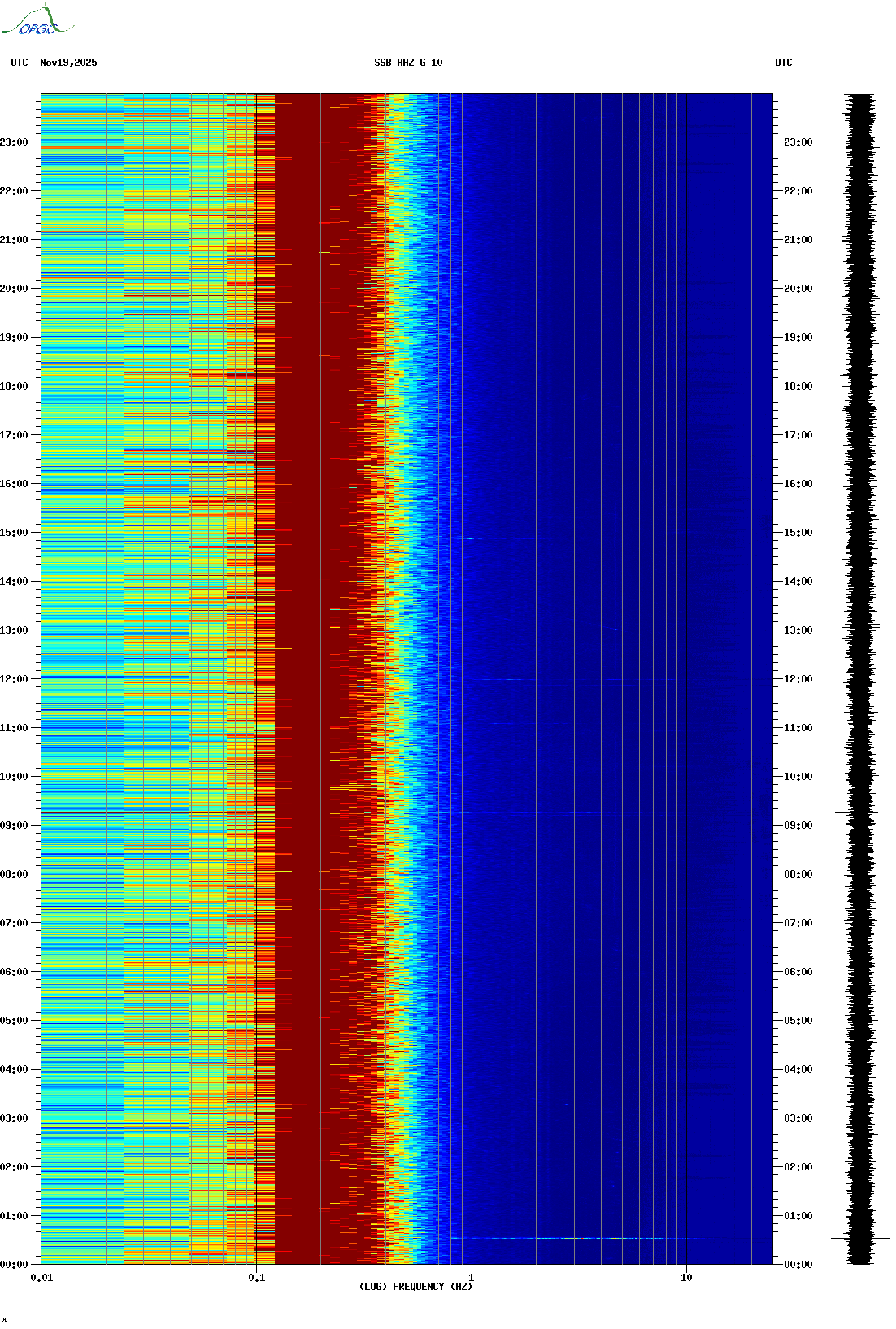
Task: Click the left 23:00 time label
Action: pos(14,142)
